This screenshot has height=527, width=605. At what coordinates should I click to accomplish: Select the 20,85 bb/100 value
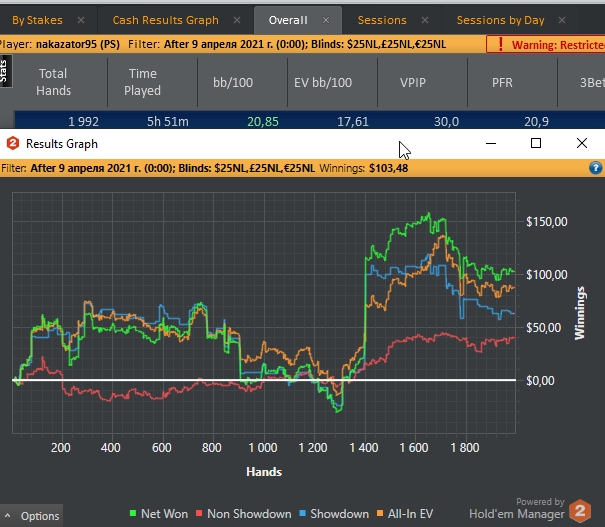263,122
